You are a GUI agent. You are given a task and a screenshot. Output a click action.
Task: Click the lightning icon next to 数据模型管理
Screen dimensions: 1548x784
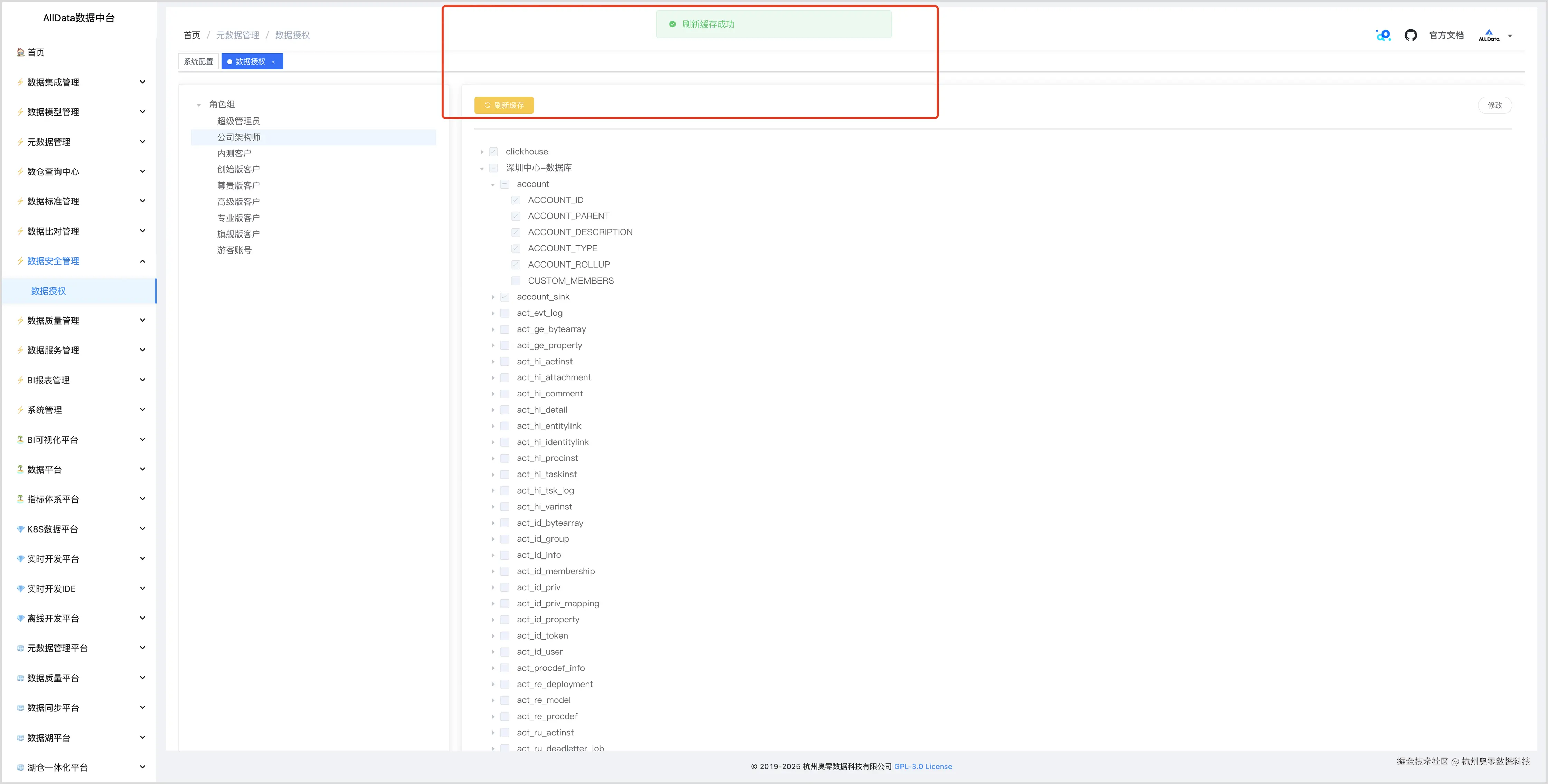[x=20, y=112]
